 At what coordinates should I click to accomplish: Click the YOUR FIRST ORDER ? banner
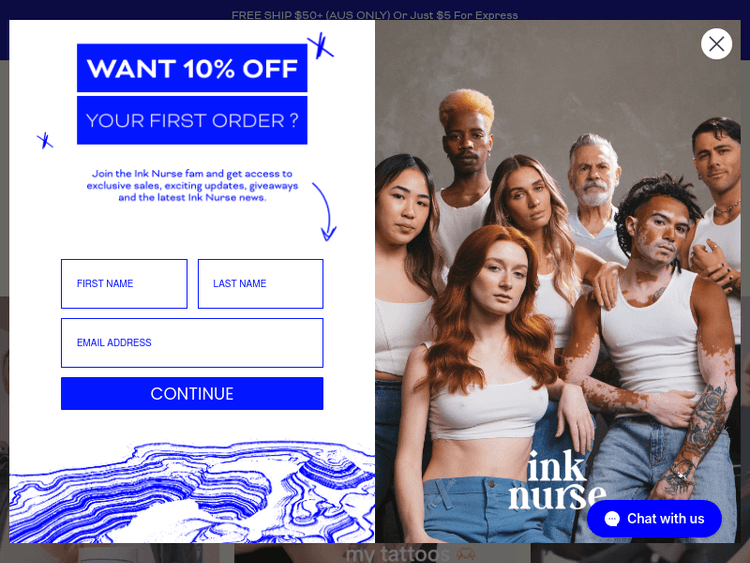pos(192,120)
